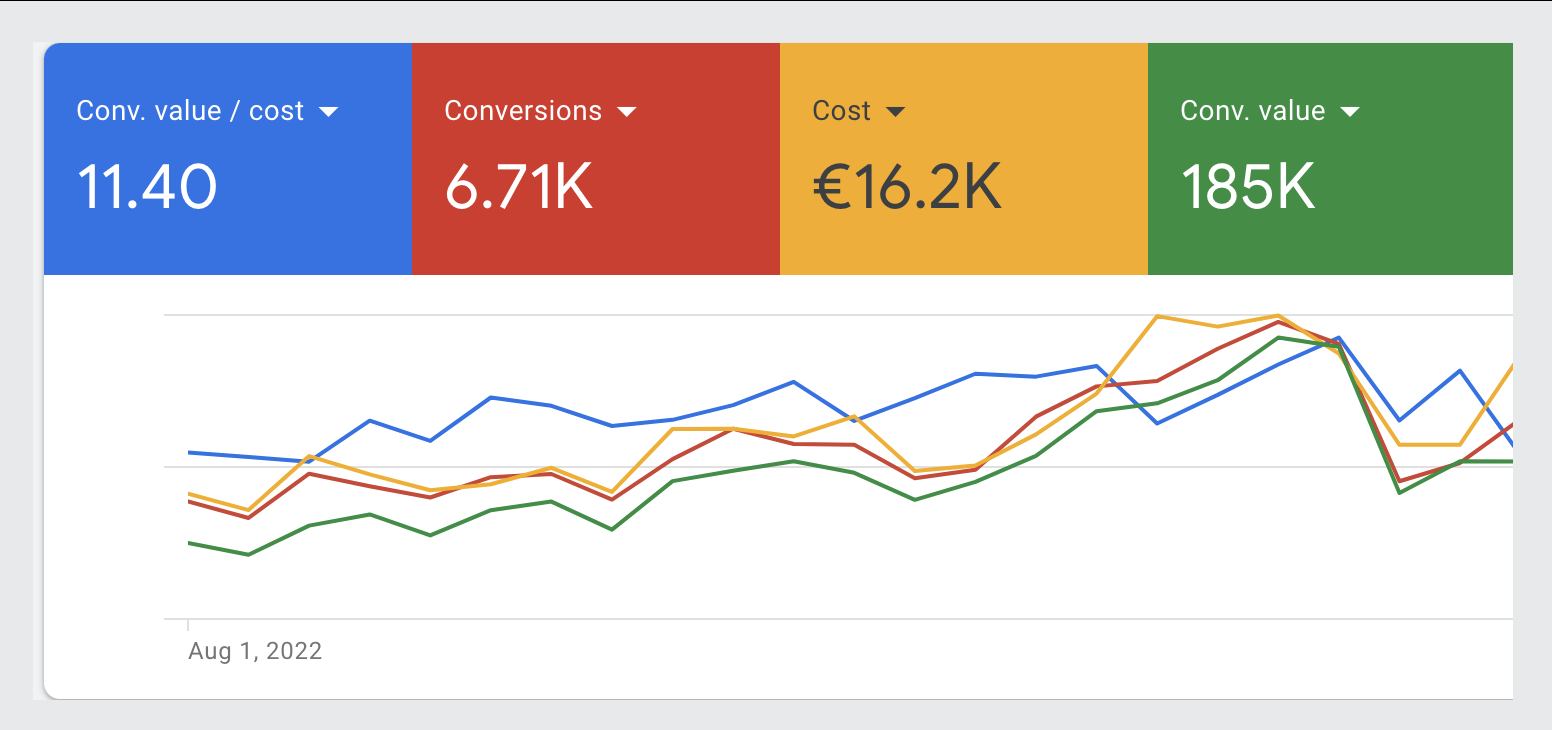Open the Conv. value metric dropdown arrow

tap(1349, 112)
